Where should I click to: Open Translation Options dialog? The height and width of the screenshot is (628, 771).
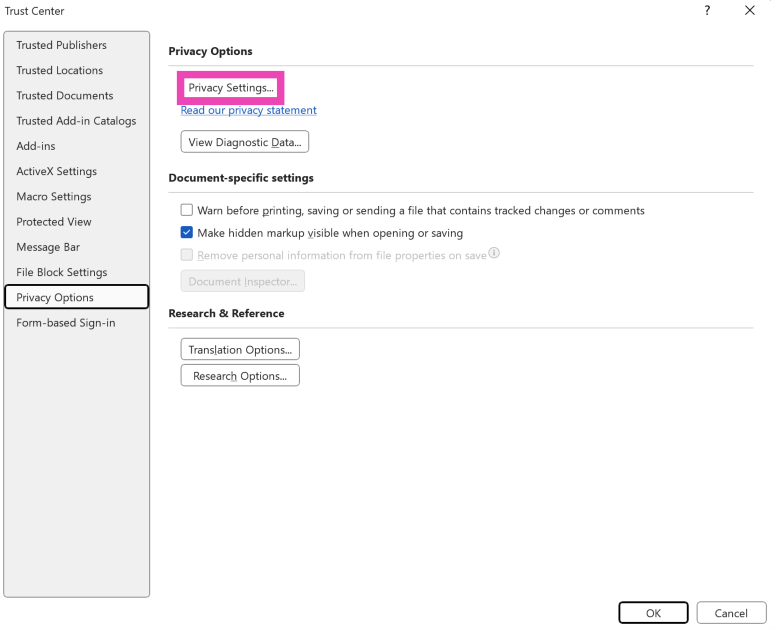pyautogui.click(x=240, y=350)
